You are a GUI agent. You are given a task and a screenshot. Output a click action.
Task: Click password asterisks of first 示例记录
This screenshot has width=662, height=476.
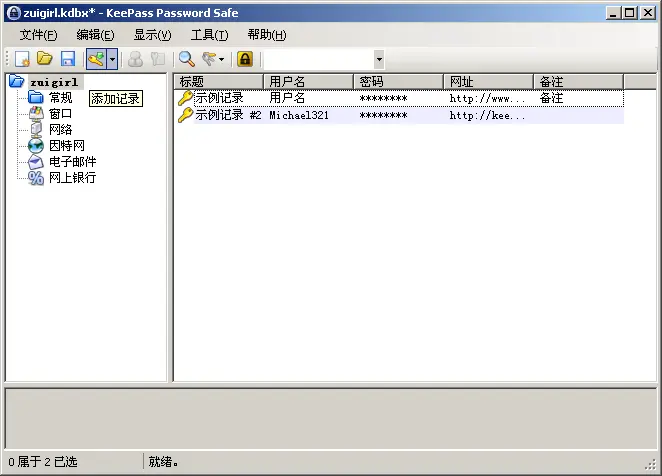(x=383, y=98)
